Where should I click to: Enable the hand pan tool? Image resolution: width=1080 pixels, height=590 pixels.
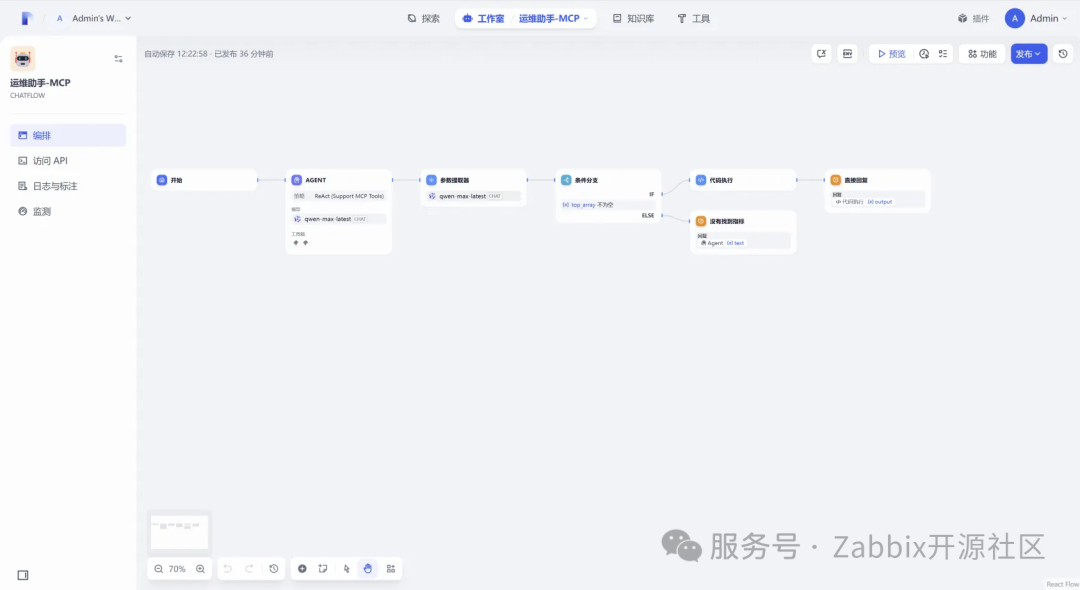coord(368,568)
